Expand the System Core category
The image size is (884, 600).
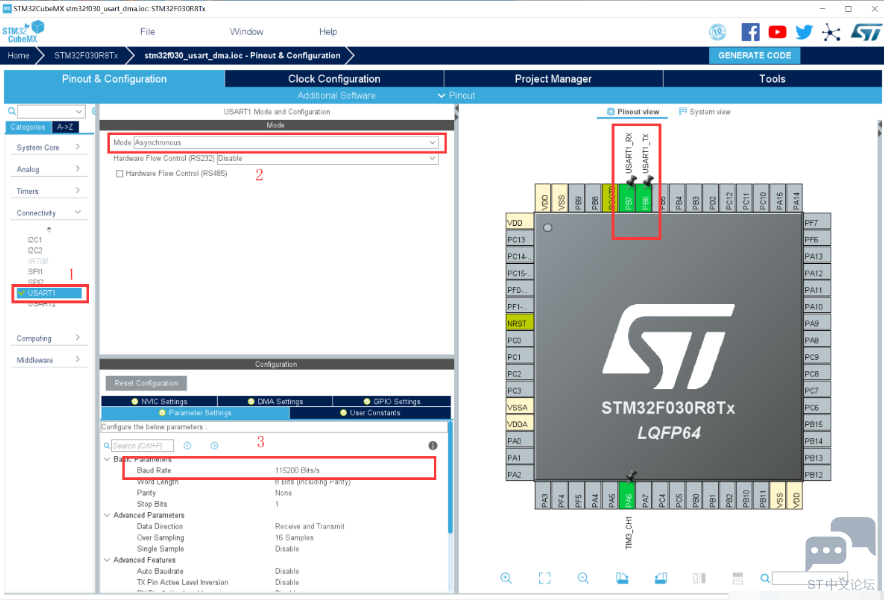[x=48, y=147]
